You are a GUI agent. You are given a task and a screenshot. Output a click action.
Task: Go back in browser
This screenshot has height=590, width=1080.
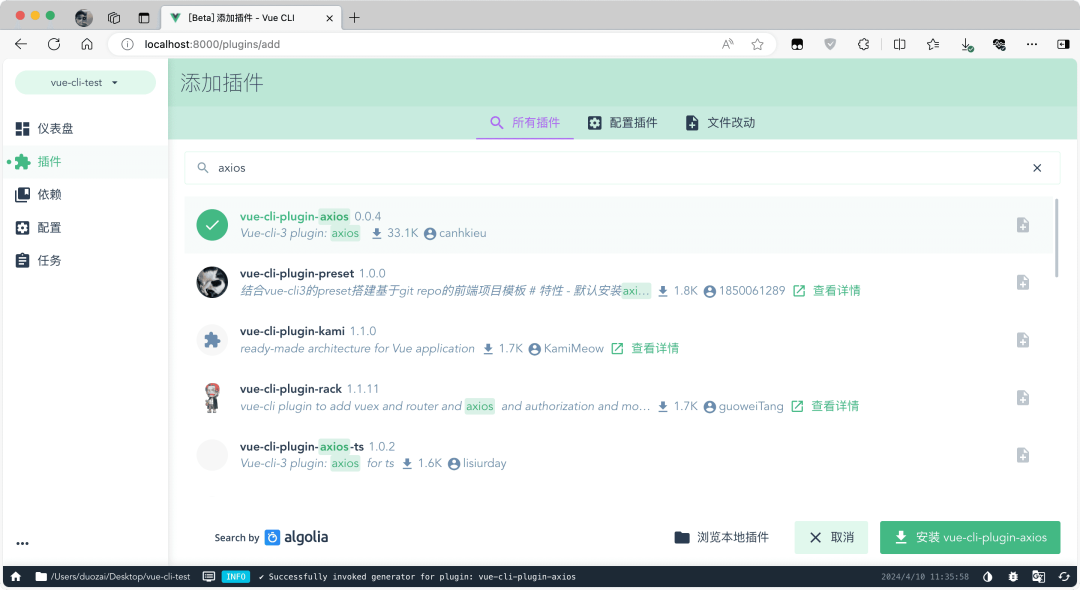21,44
